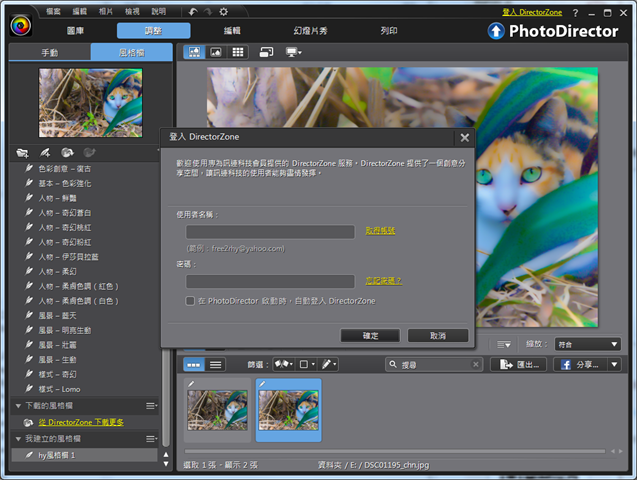Open the color label filter dropdown
Viewport: 637px width, 480px height.
(307, 364)
